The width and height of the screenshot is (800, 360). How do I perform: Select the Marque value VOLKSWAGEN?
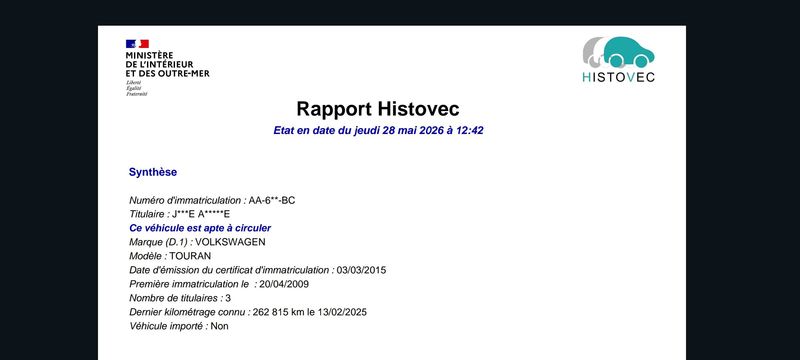coord(230,242)
